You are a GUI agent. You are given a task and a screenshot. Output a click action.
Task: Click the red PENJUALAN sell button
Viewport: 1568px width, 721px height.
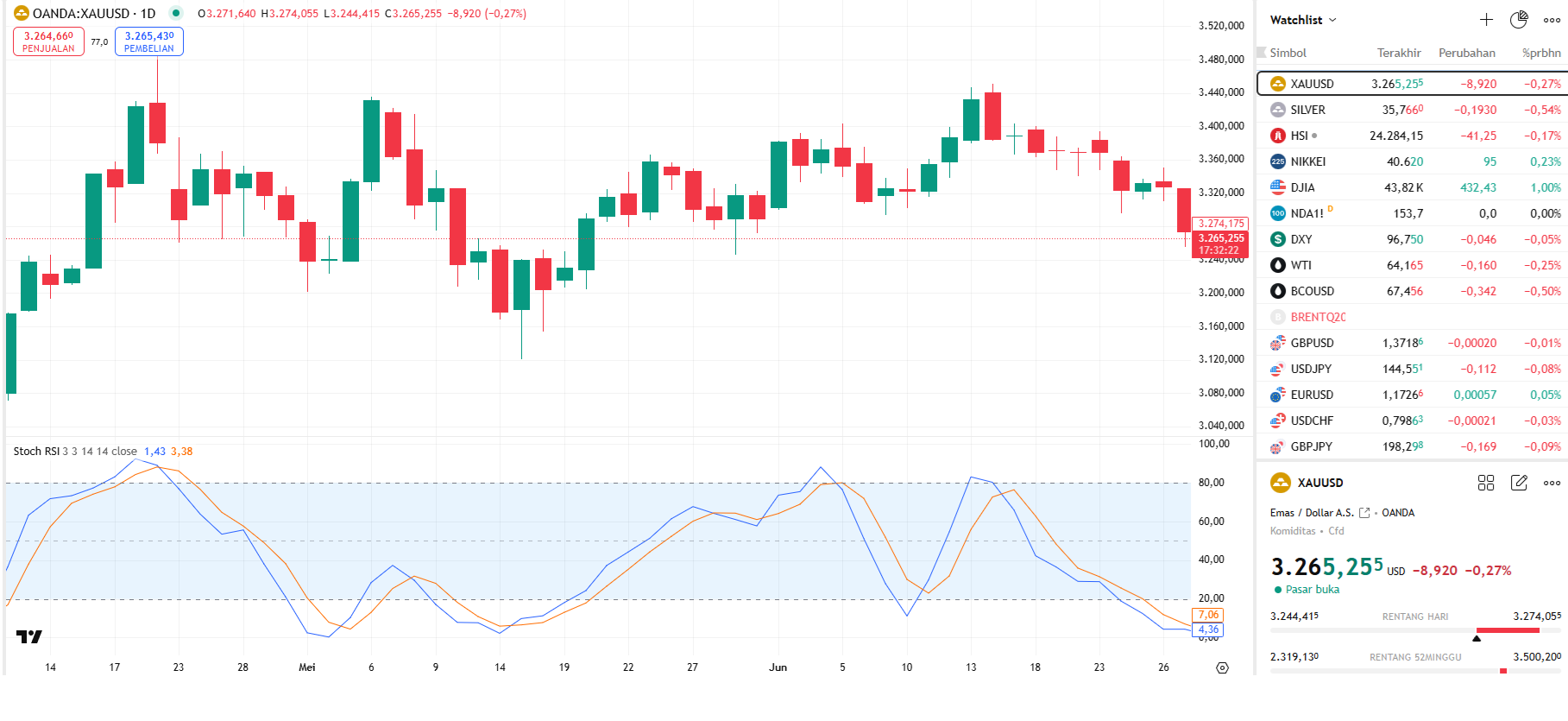coord(48,41)
